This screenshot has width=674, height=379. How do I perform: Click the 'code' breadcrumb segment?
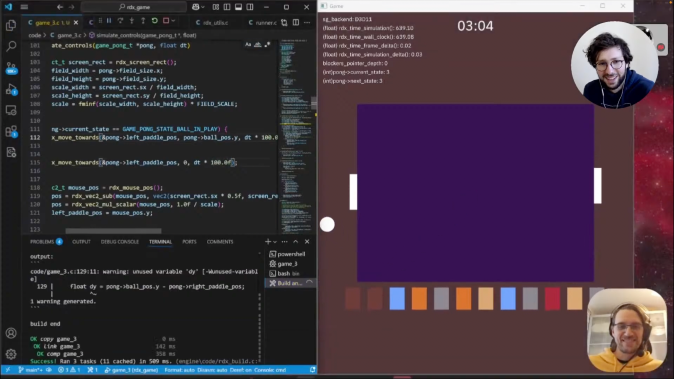coord(35,35)
